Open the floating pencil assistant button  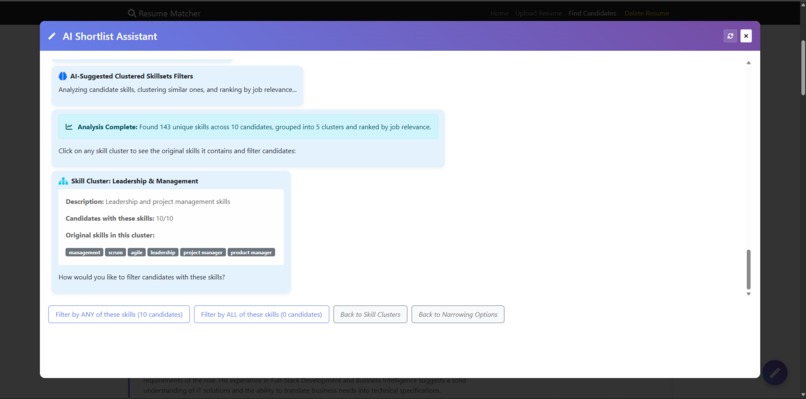pyautogui.click(x=775, y=372)
